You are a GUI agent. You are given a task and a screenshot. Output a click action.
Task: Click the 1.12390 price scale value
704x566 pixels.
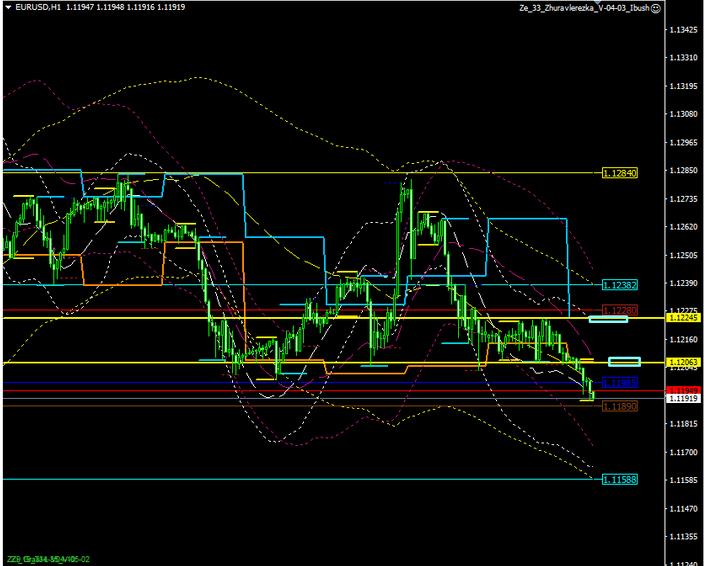tap(684, 283)
